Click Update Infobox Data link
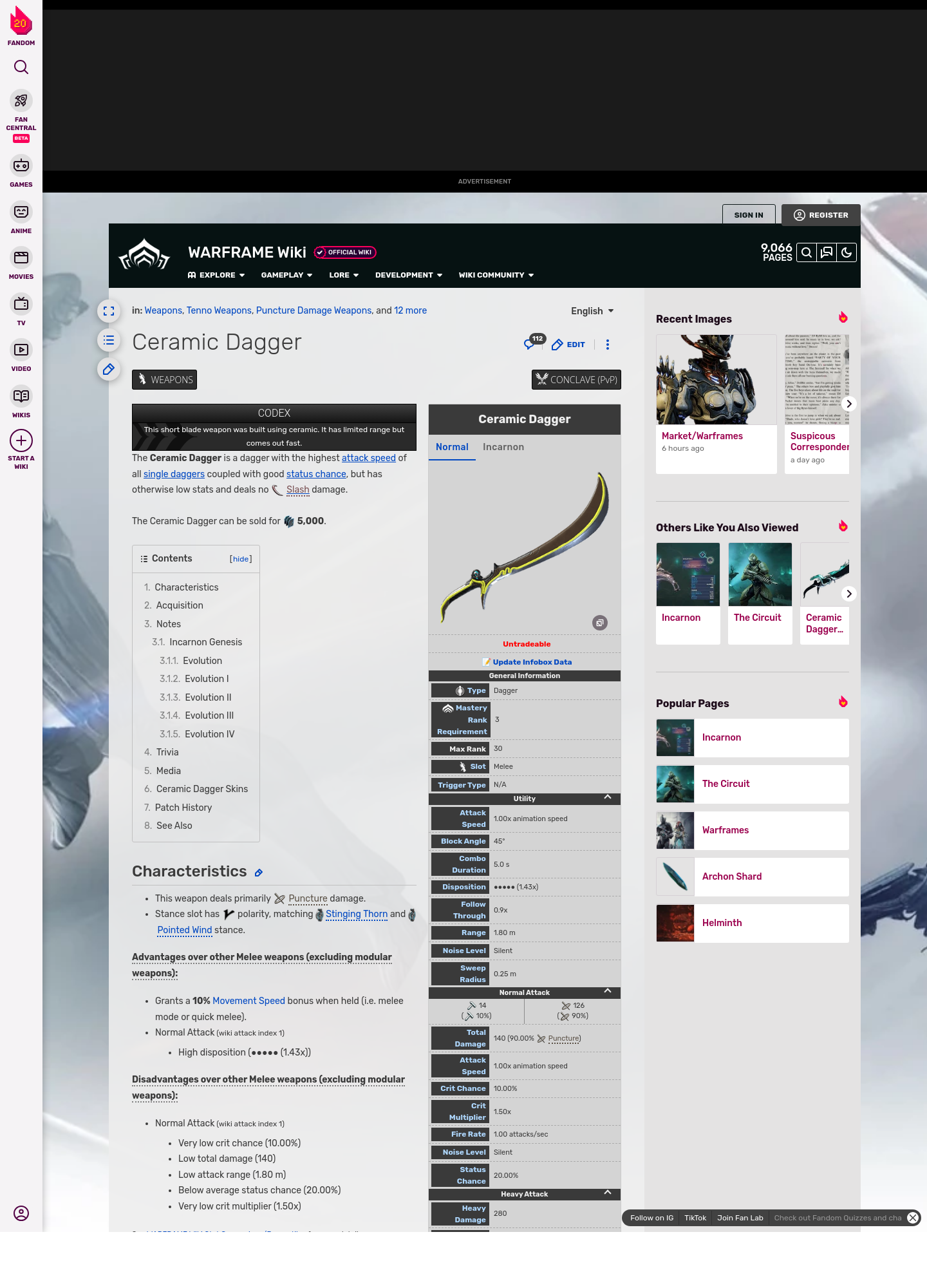Screen dimensions: 927x1288 pos(532,662)
